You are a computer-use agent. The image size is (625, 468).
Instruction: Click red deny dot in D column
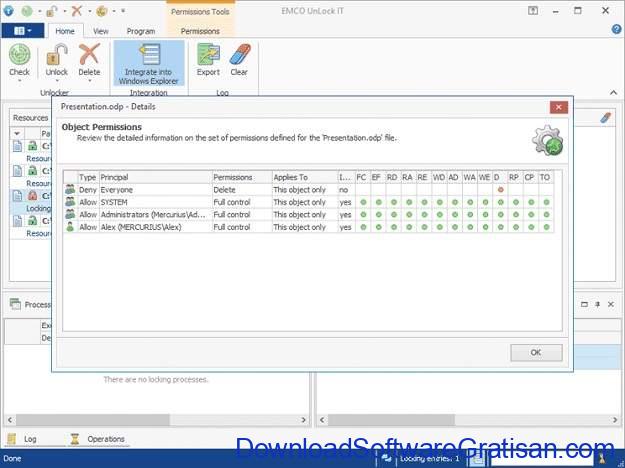click(501, 190)
